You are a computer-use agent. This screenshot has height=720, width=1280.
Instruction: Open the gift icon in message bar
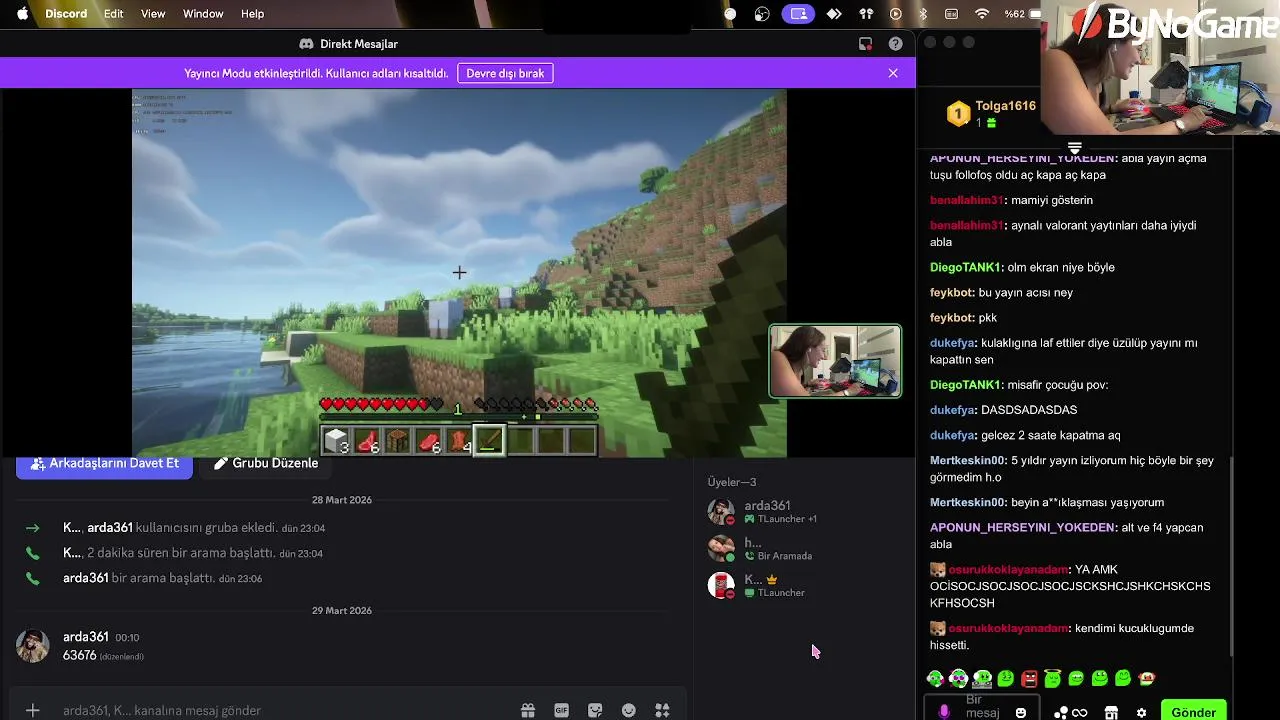[528, 710]
